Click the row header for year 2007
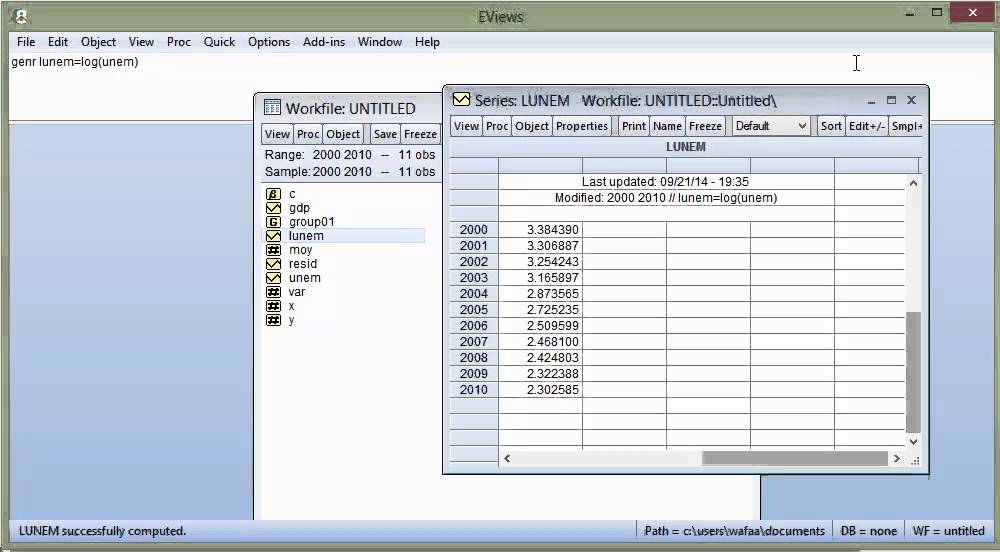 (x=474, y=342)
